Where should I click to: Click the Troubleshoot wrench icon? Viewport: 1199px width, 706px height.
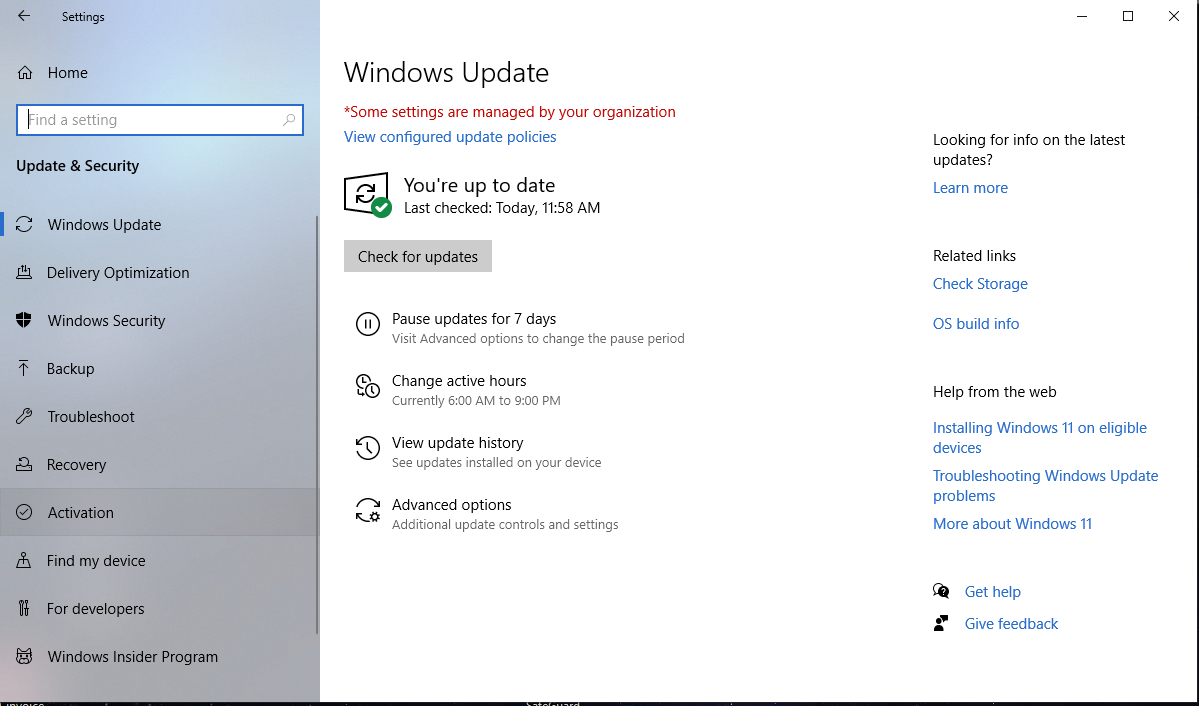[x=24, y=417]
